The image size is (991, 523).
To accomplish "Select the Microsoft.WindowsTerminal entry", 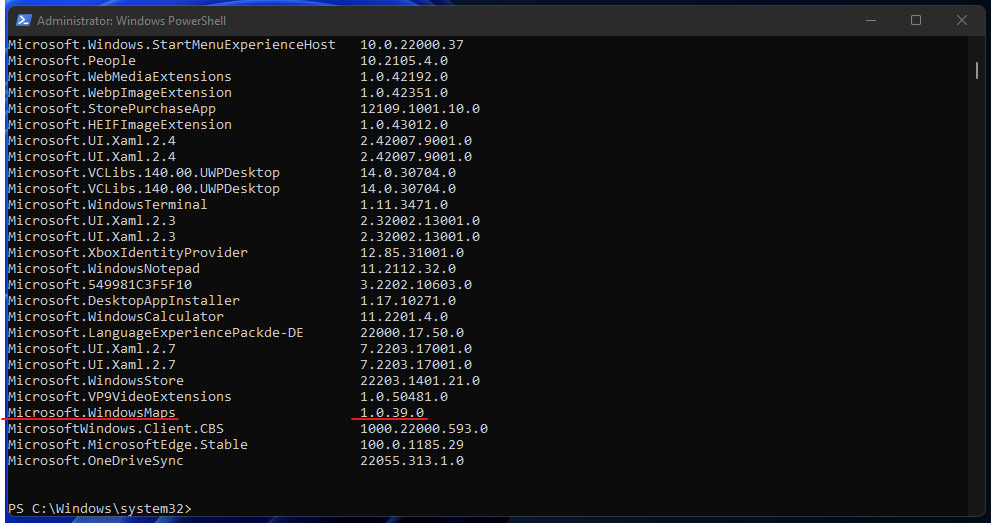I will coord(107,204).
